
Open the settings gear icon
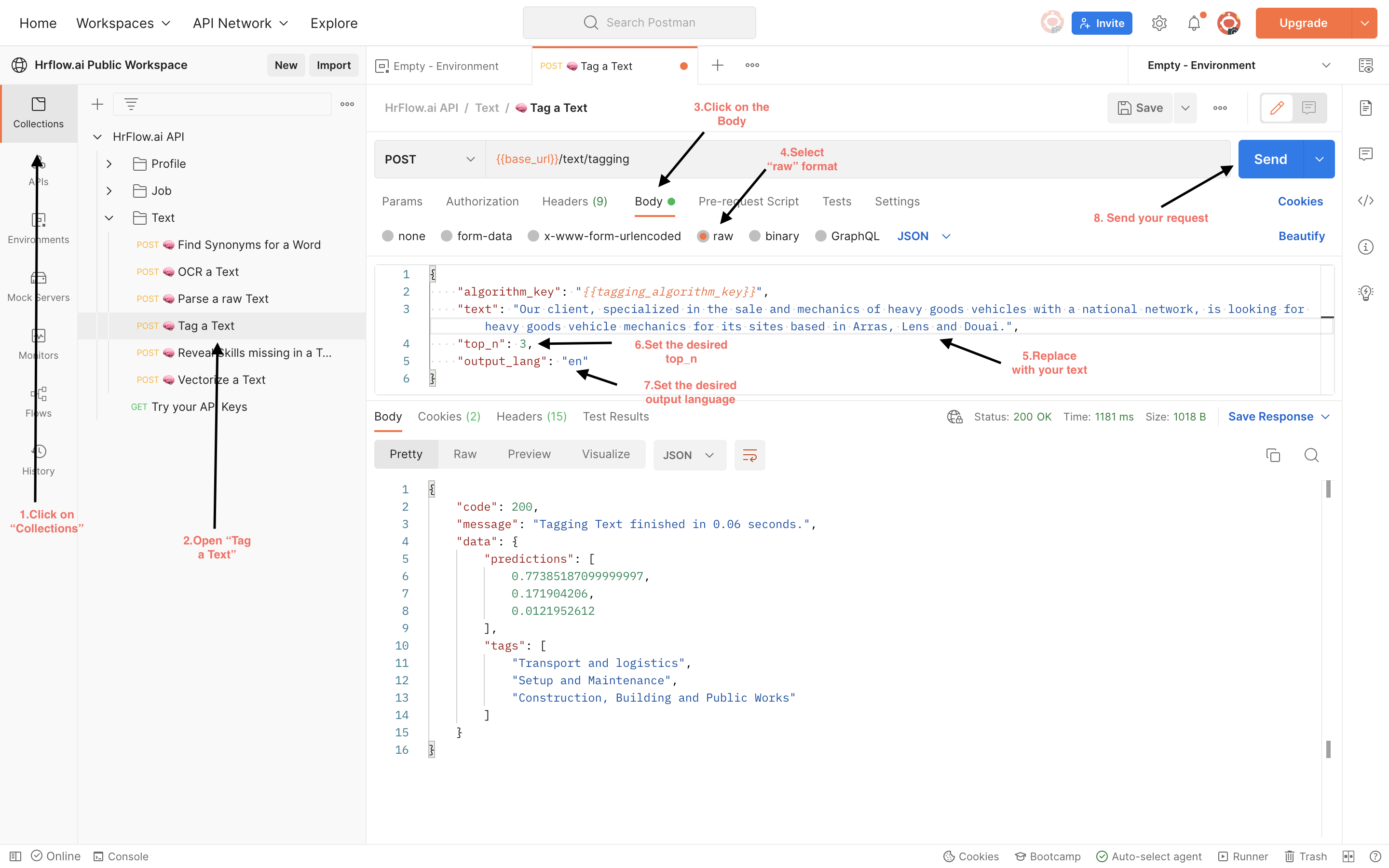(x=1159, y=24)
